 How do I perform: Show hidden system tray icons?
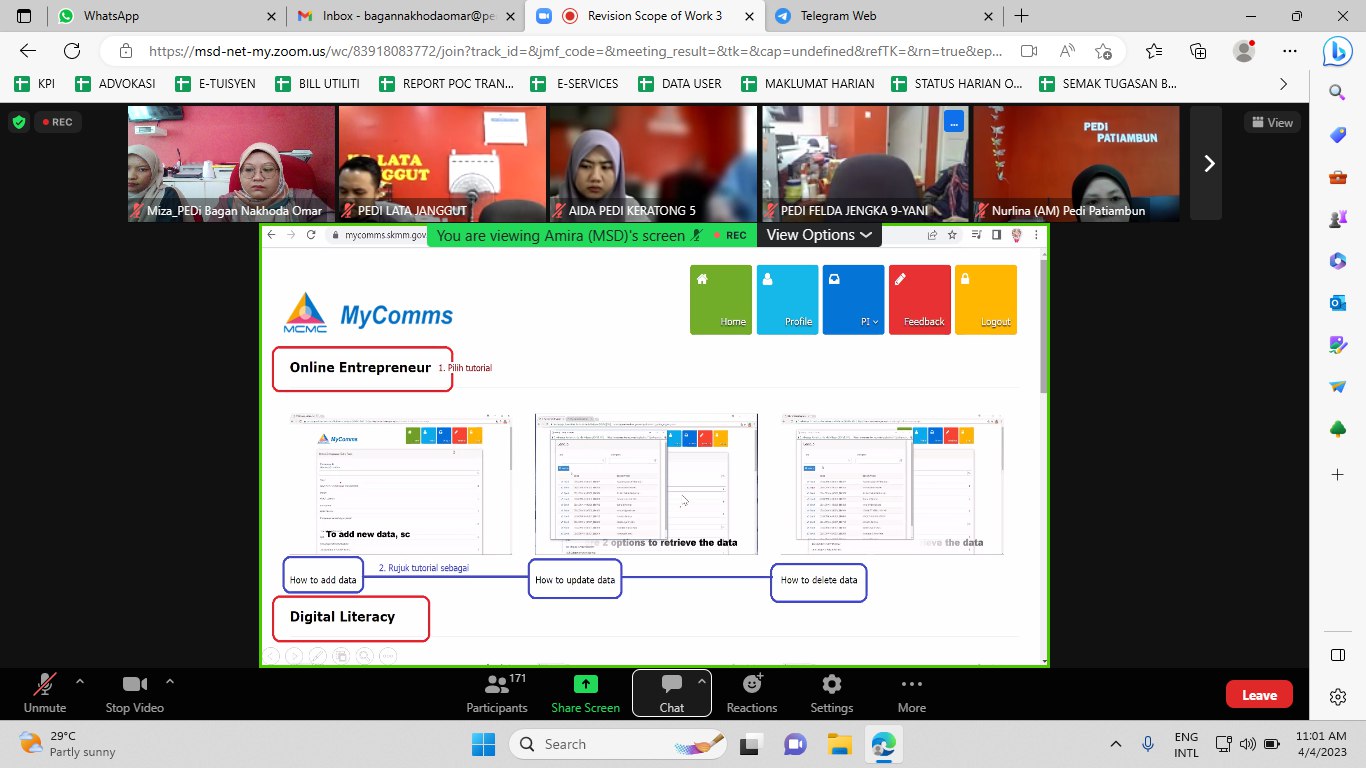click(1116, 744)
